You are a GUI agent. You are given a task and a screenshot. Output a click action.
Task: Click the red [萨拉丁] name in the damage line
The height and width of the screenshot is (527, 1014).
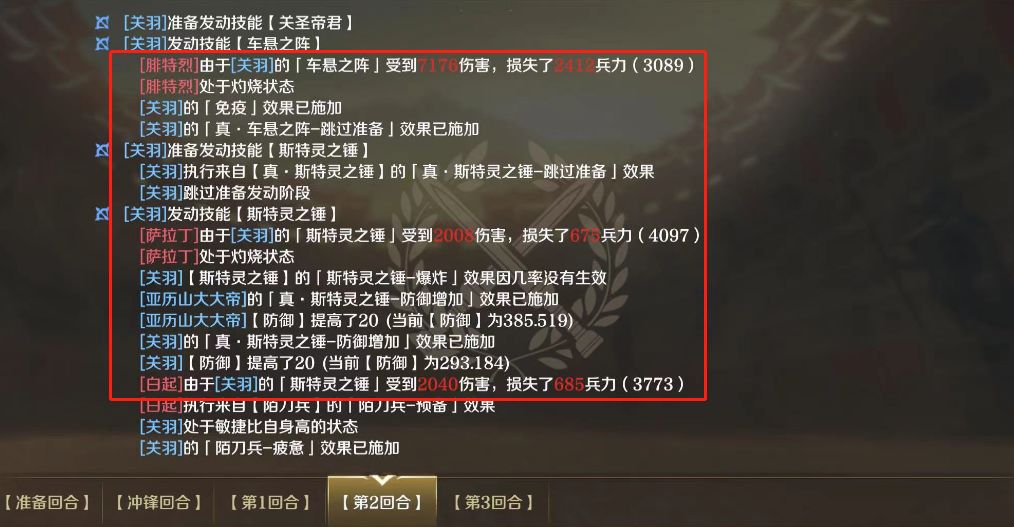point(169,235)
